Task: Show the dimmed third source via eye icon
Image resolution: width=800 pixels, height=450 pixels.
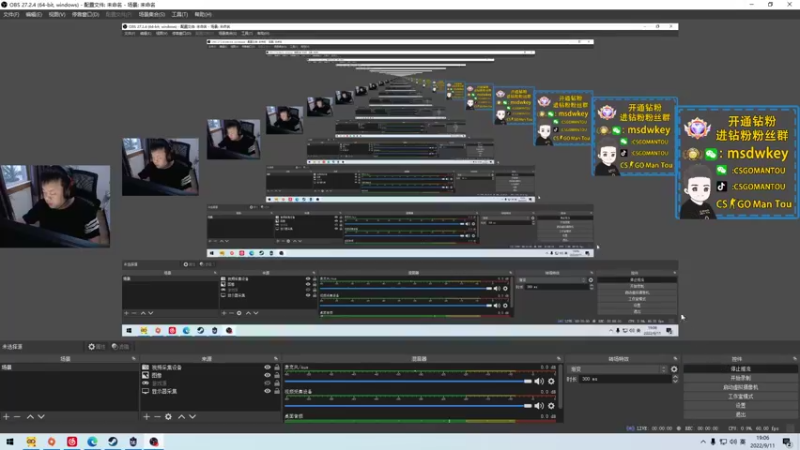Action: [267, 383]
